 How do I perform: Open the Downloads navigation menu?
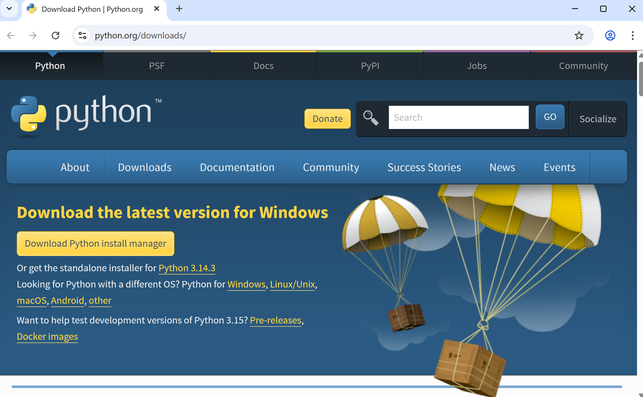pyautogui.click(x=145, y=167)
